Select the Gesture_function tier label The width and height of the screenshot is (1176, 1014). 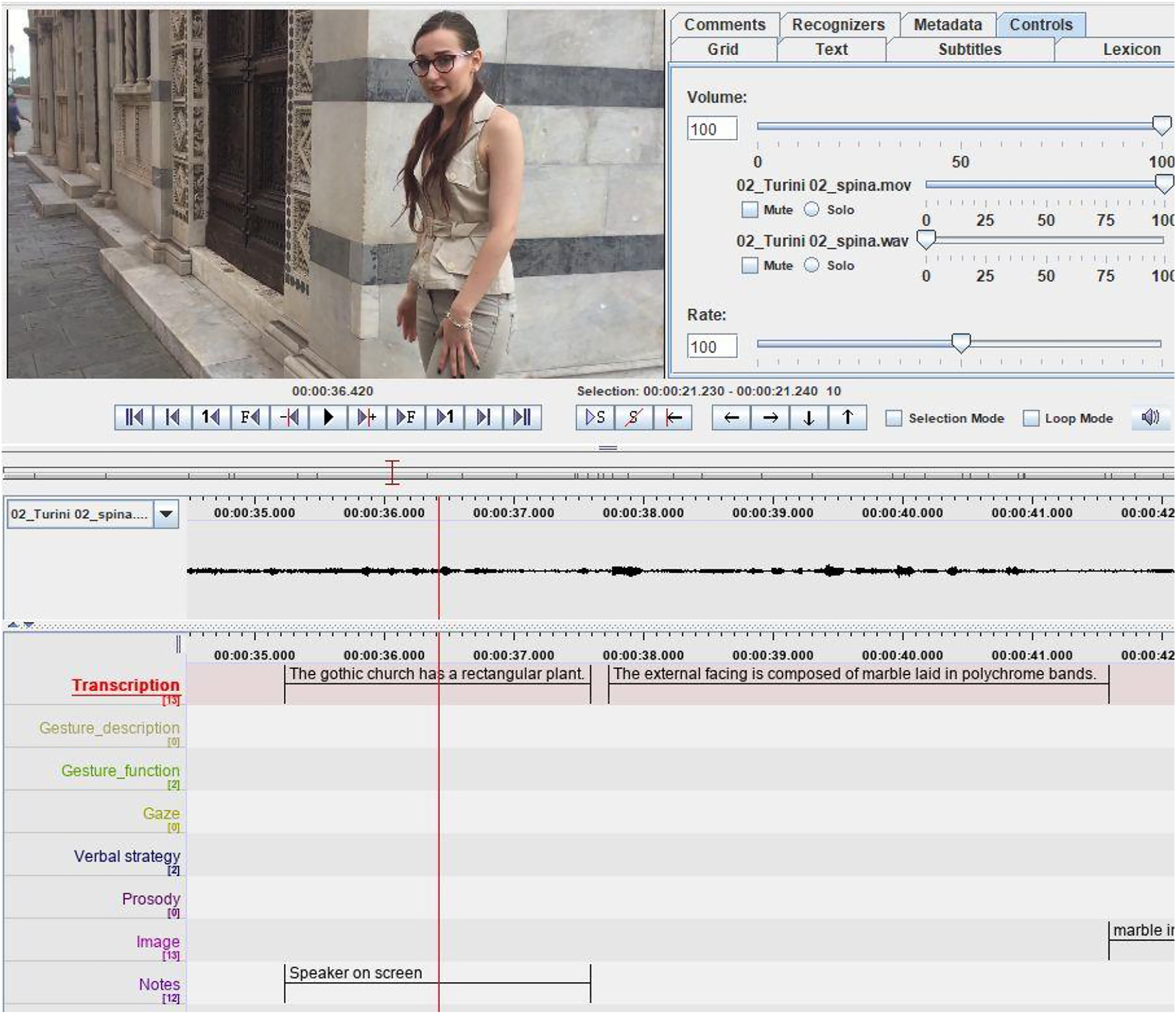click(120, 771)
